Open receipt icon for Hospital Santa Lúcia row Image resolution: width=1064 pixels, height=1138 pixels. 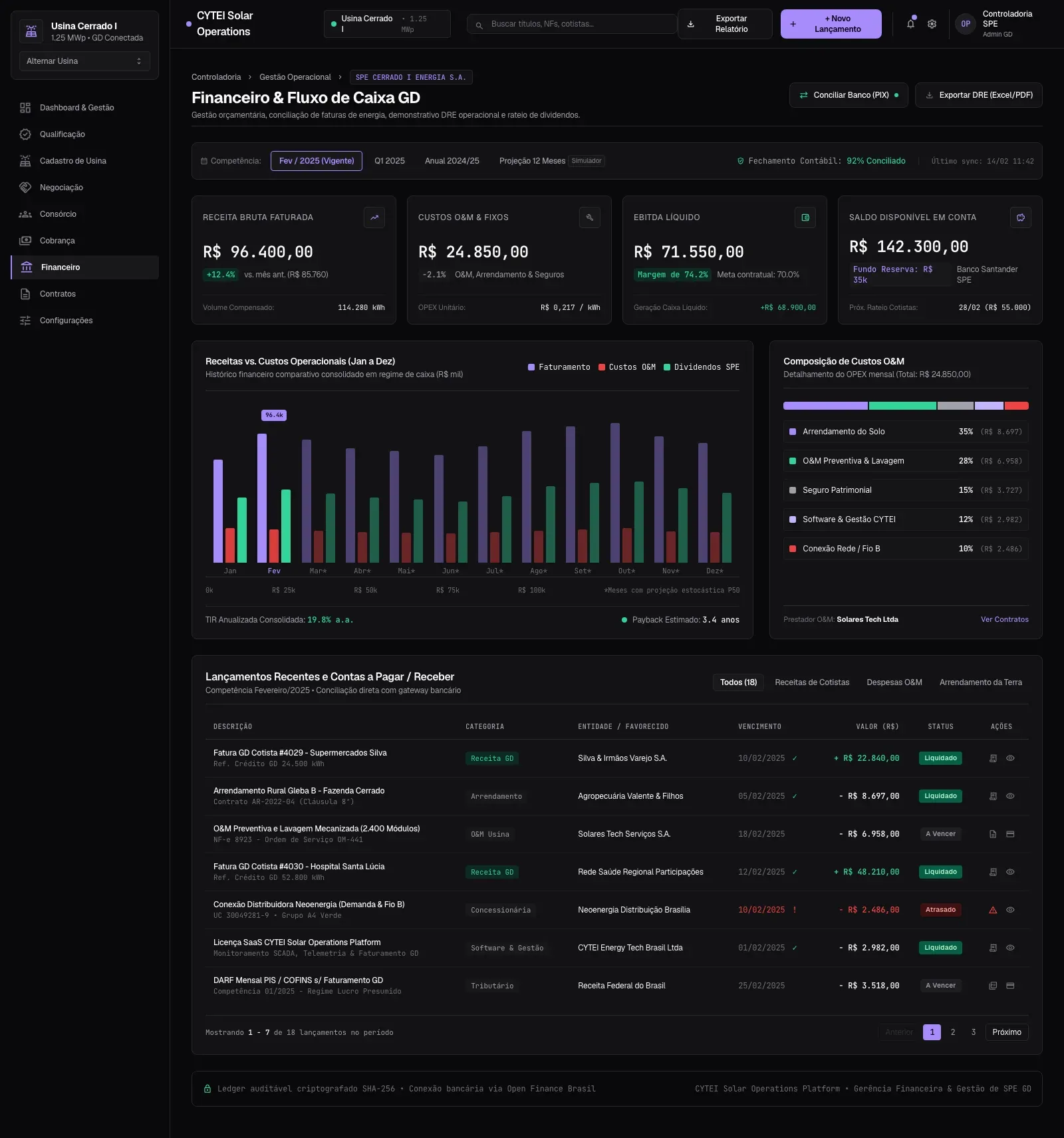point(993,872)
